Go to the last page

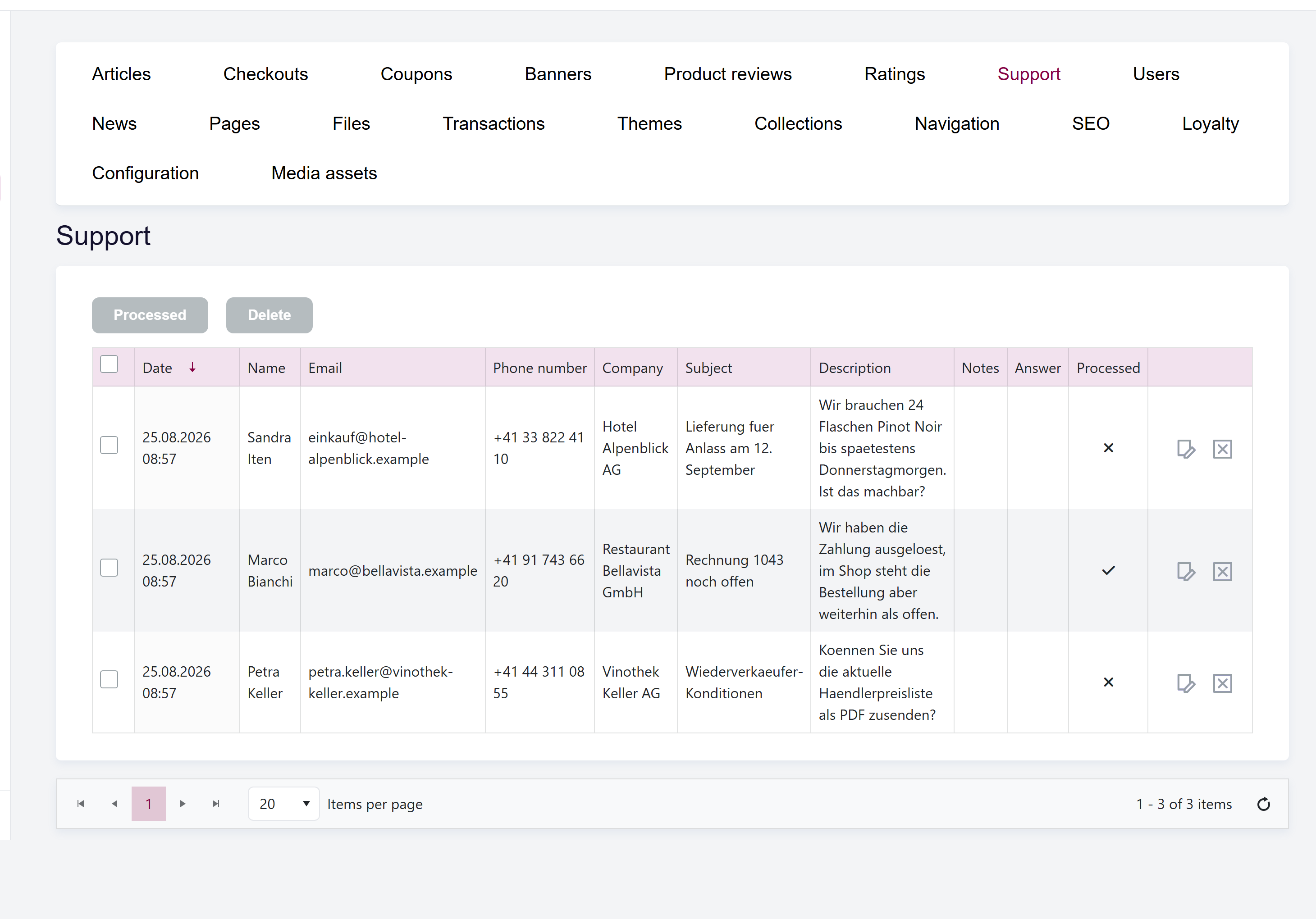pos(215,804)
